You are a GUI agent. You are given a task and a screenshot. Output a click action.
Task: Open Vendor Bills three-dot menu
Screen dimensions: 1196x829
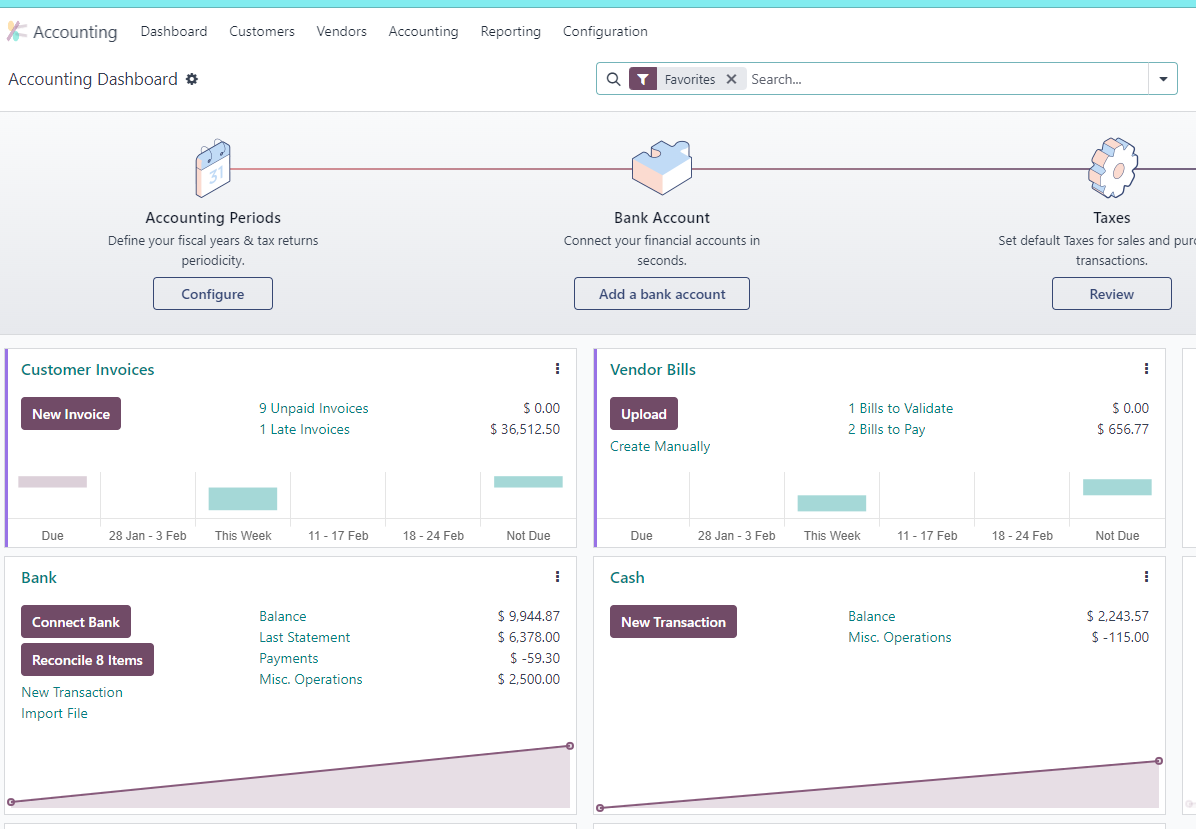point(1146,369)
